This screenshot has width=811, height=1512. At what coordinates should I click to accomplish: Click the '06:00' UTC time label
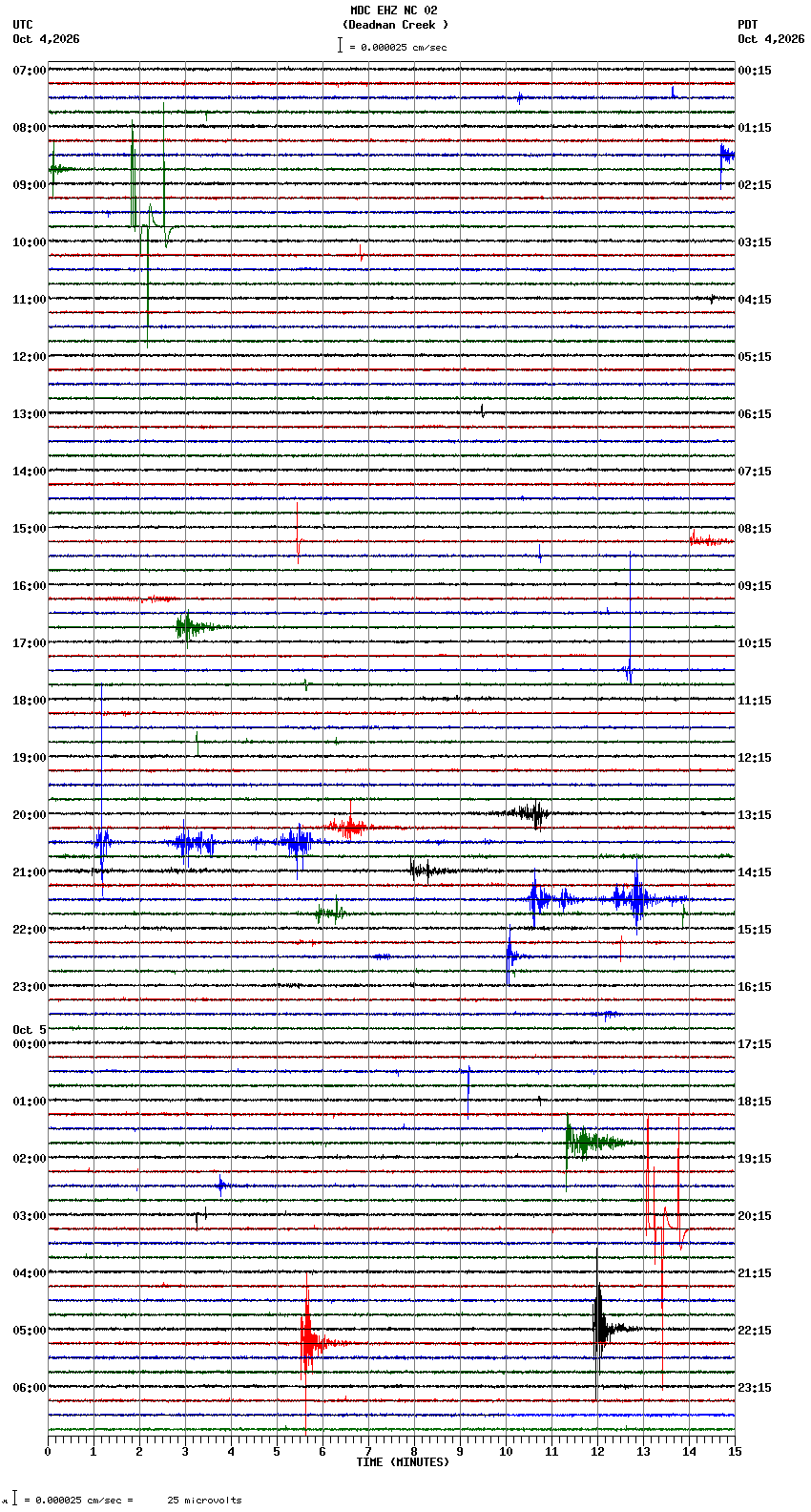pyautogui.click(x=30, y=1388)
